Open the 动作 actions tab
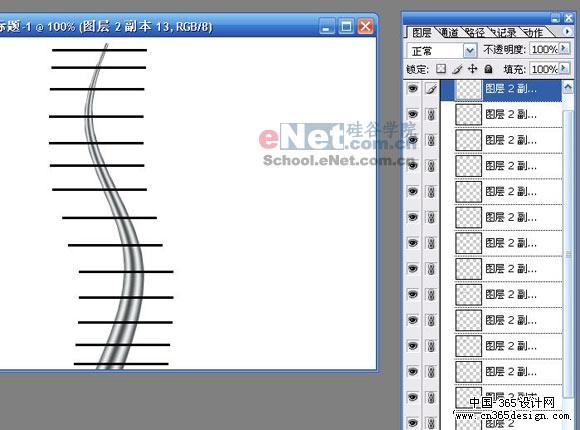Viewport: 580px width, 430px height. click(x=534, y=33)
